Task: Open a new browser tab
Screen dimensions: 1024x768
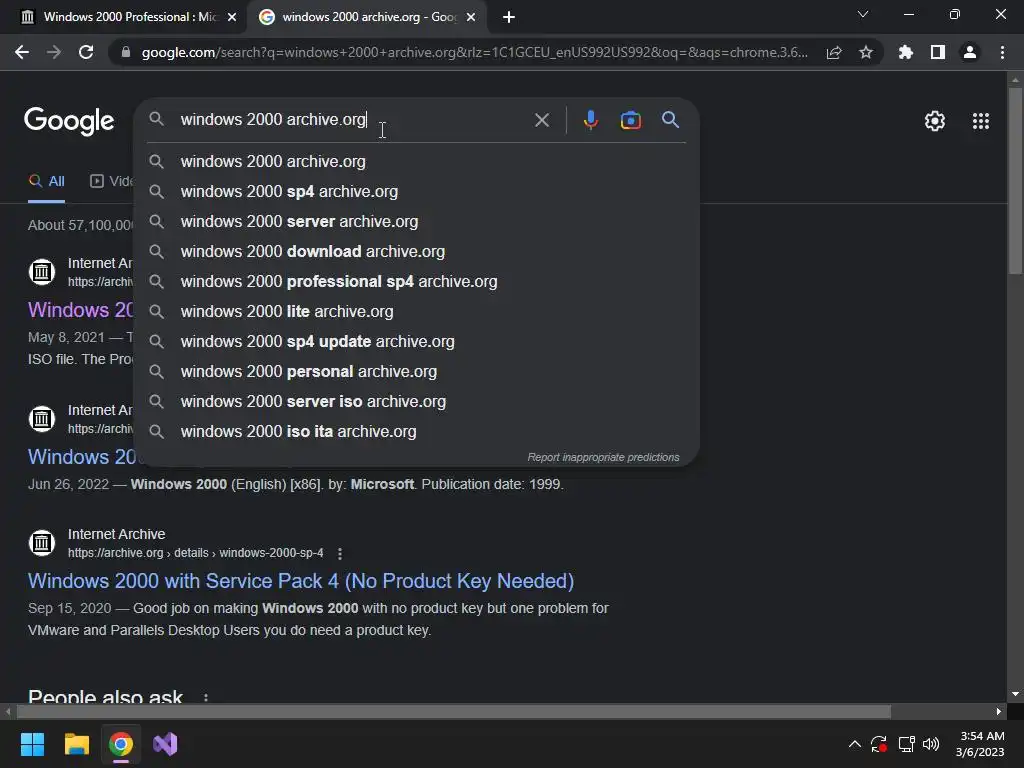Action: pyautogui.click(x=509, y=17)
